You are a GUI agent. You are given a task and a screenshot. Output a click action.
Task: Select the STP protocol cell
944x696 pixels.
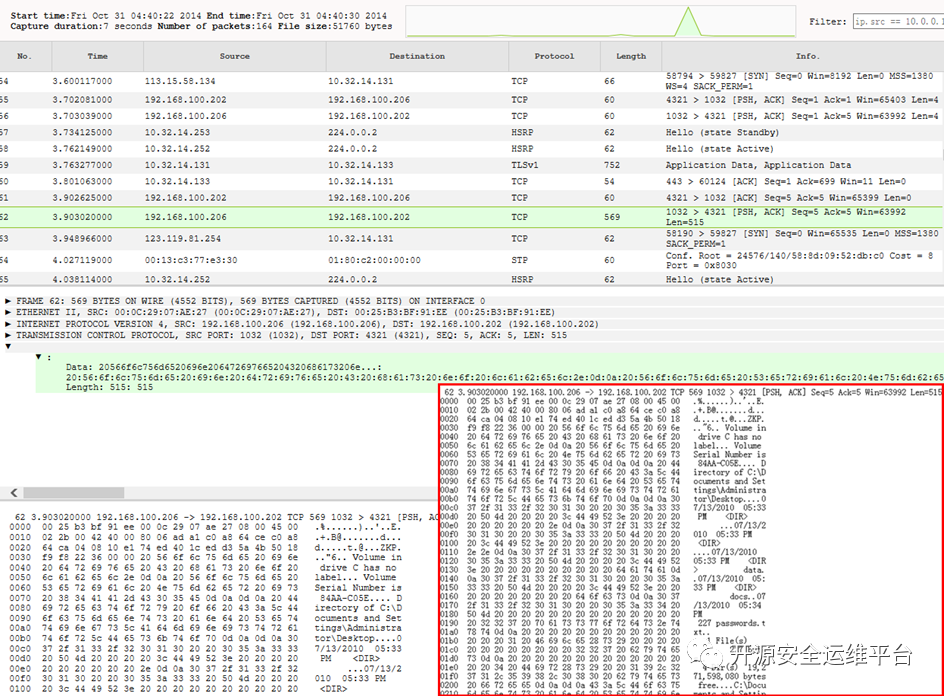click(x=520, y=260)
